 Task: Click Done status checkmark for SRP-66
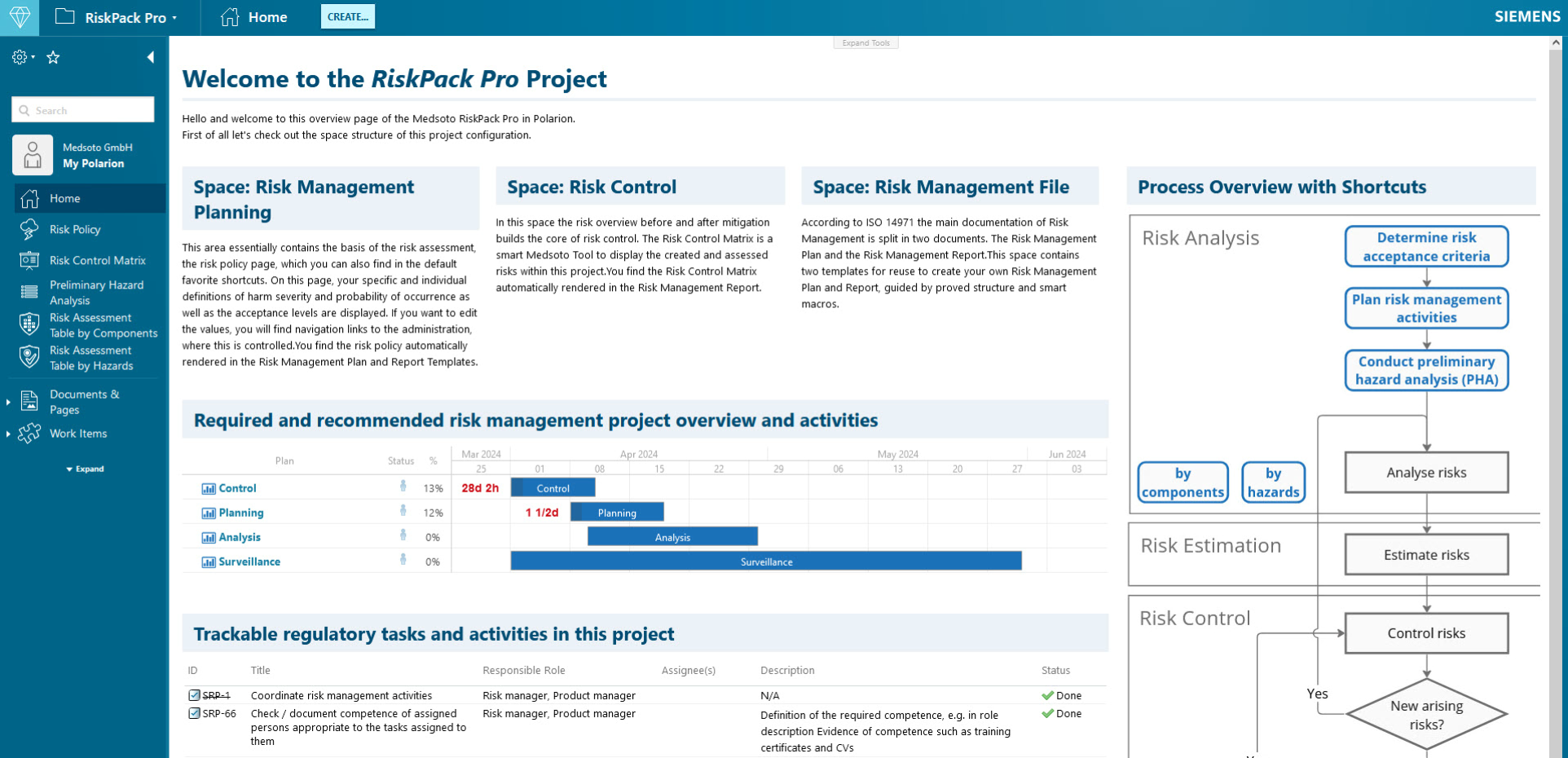coord(1047,713)
